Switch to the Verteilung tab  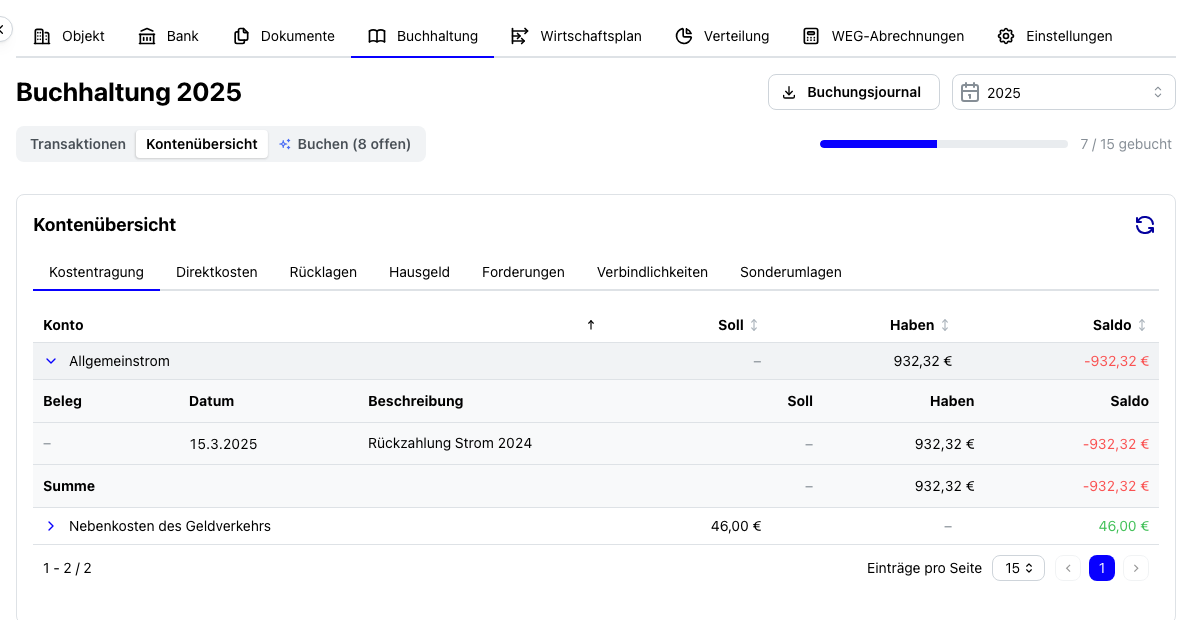[723, 36]
